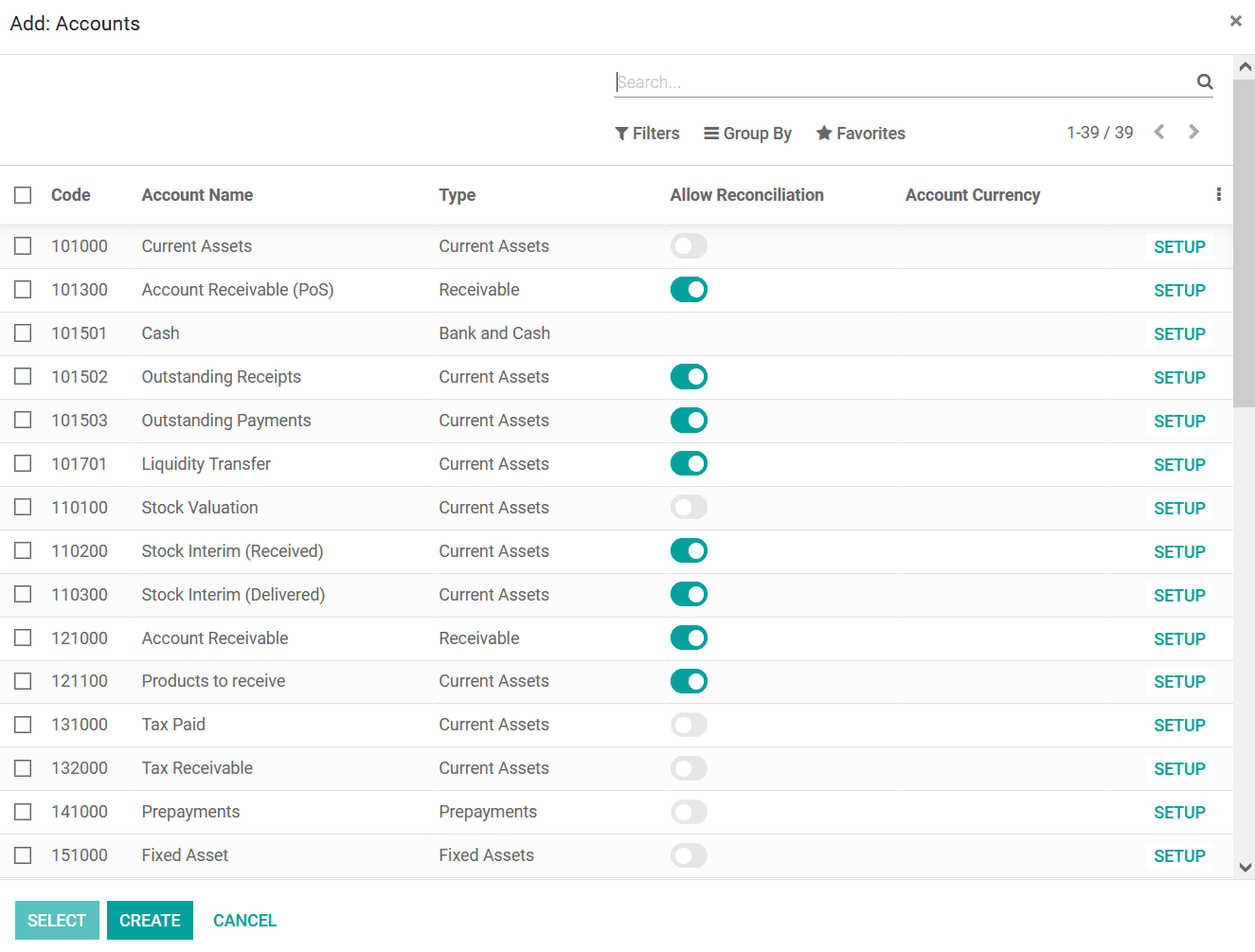Screen dimensions: 1255x952
Task: Go to previous page of accounts
Action: pos(1159,132)
